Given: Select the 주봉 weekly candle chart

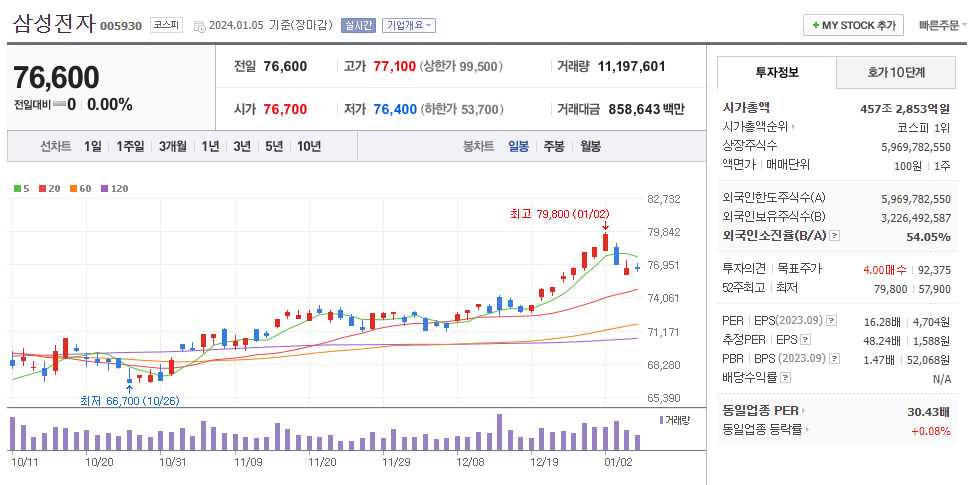Looking at the screenshot, I should coord(554,147).
